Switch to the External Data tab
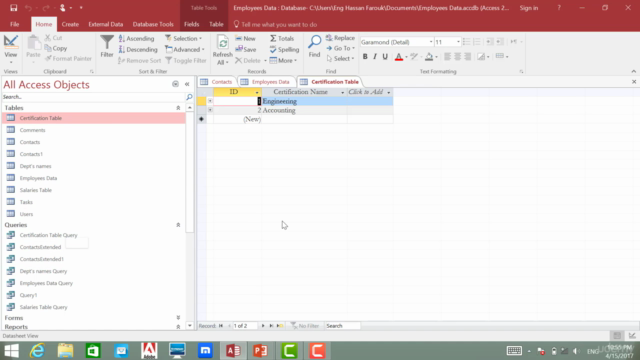Screen dimensions: 640x360 pos(106,24)
